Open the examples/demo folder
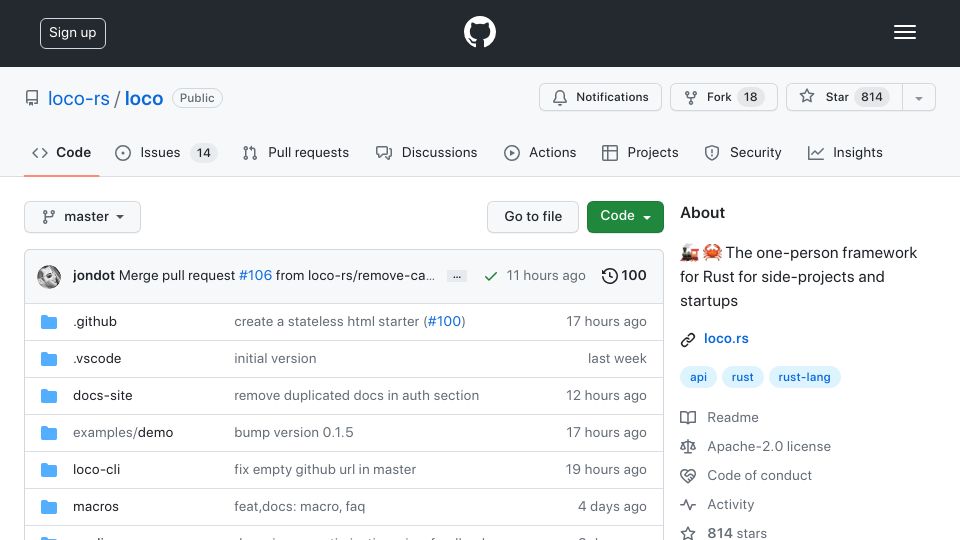This screenshot has width=960, height=540. (122, 433)
